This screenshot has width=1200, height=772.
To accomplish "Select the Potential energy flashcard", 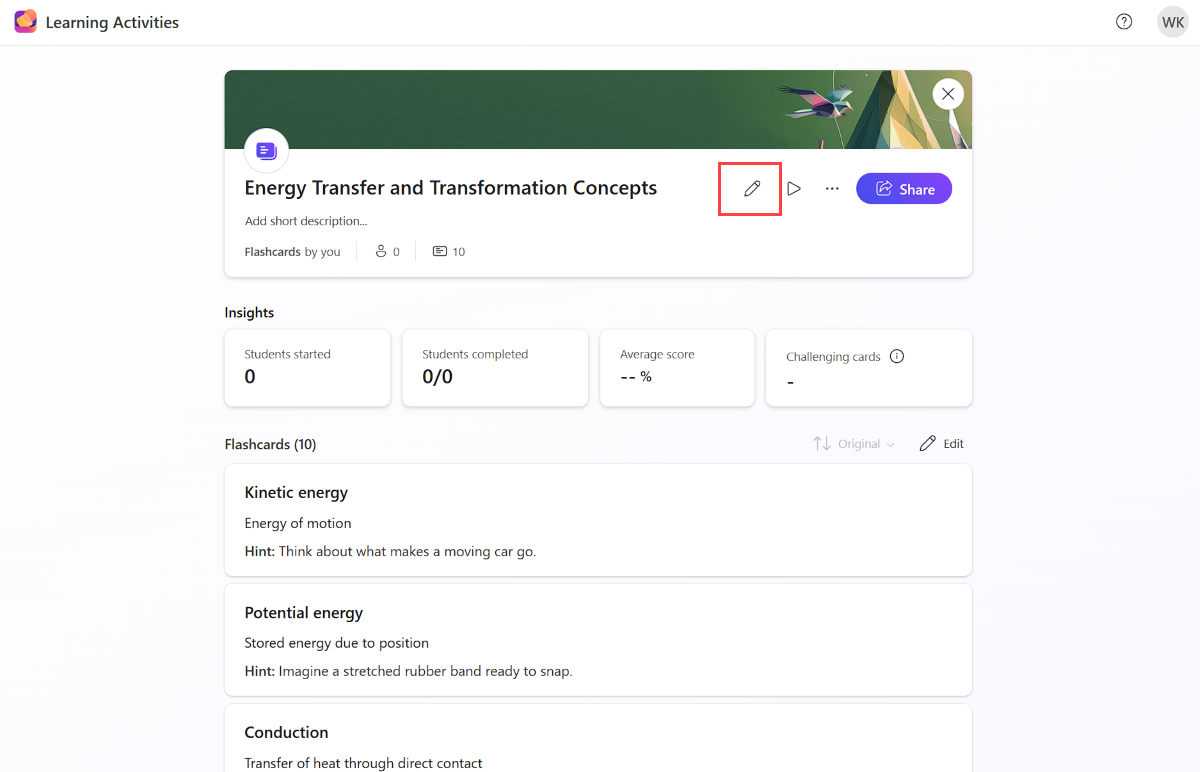I will 598,640.
